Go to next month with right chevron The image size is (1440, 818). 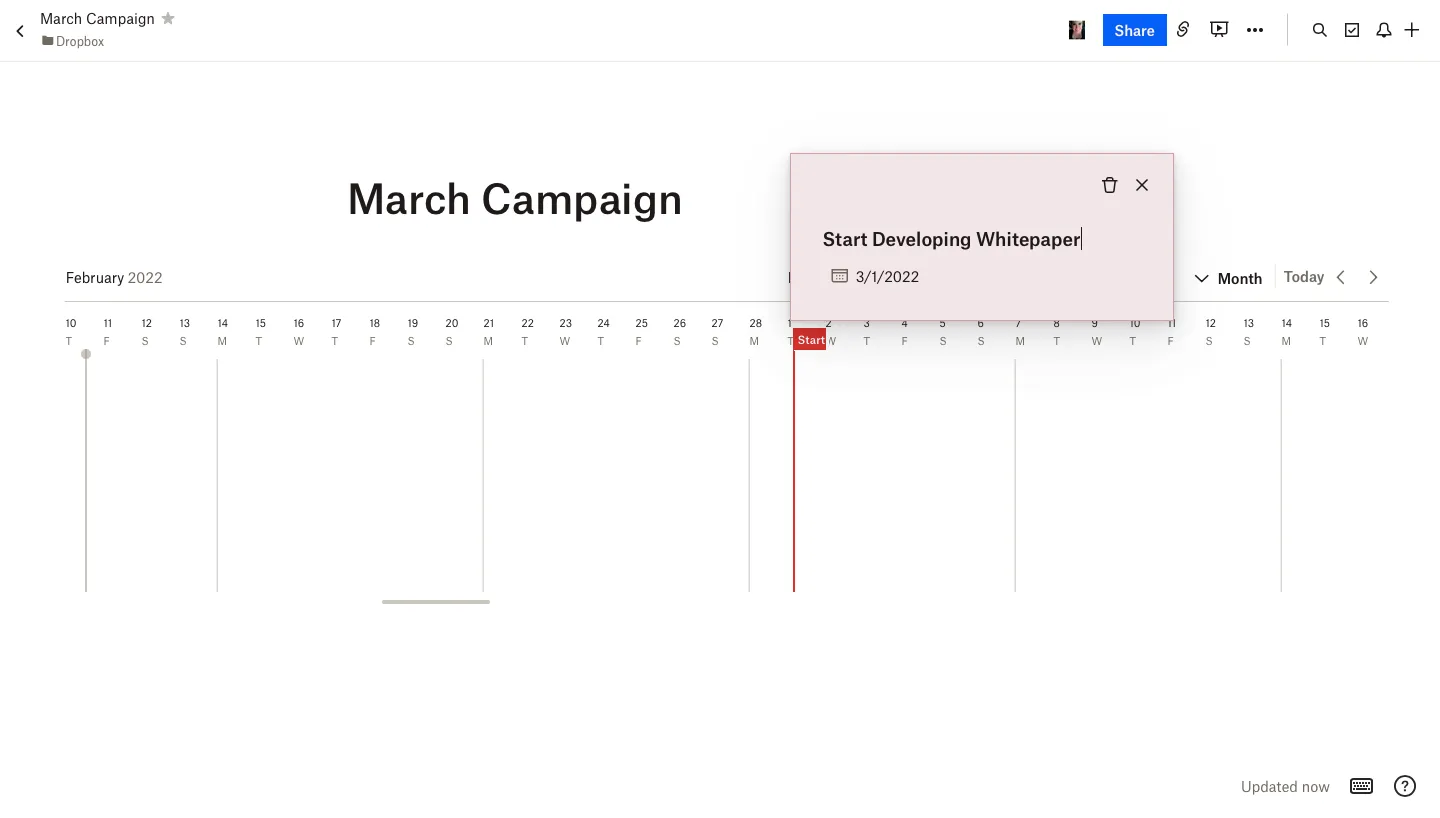pyautogui.click(x=1373, y=277)
